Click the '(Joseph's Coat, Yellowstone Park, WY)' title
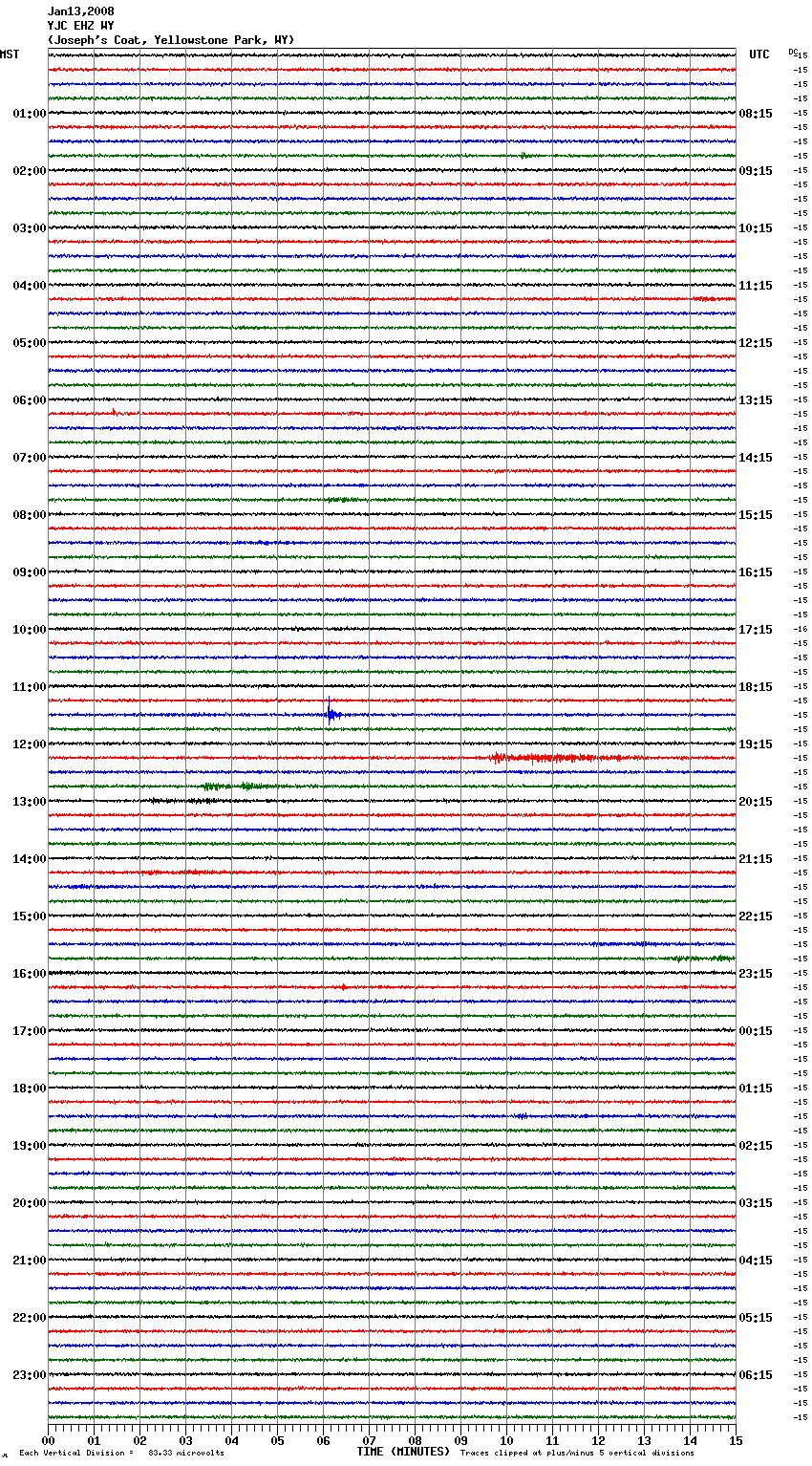Screen dimensions: 812x1466 pyautogui.click(x=171, y=40)
